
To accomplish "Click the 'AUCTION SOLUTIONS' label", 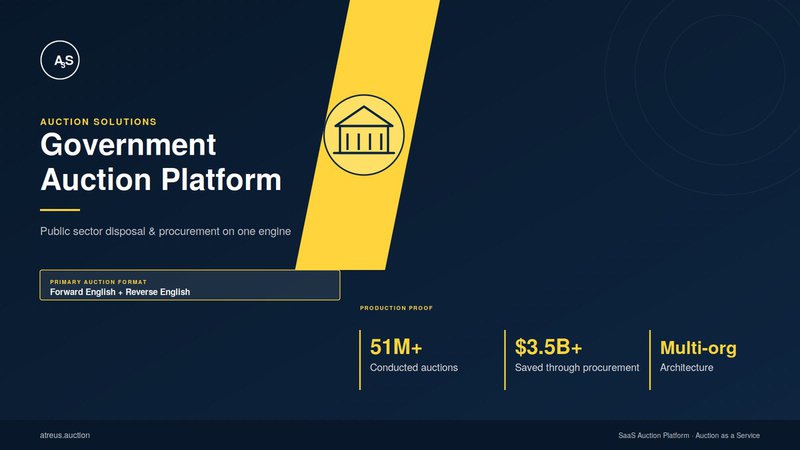I will [98, 122].
